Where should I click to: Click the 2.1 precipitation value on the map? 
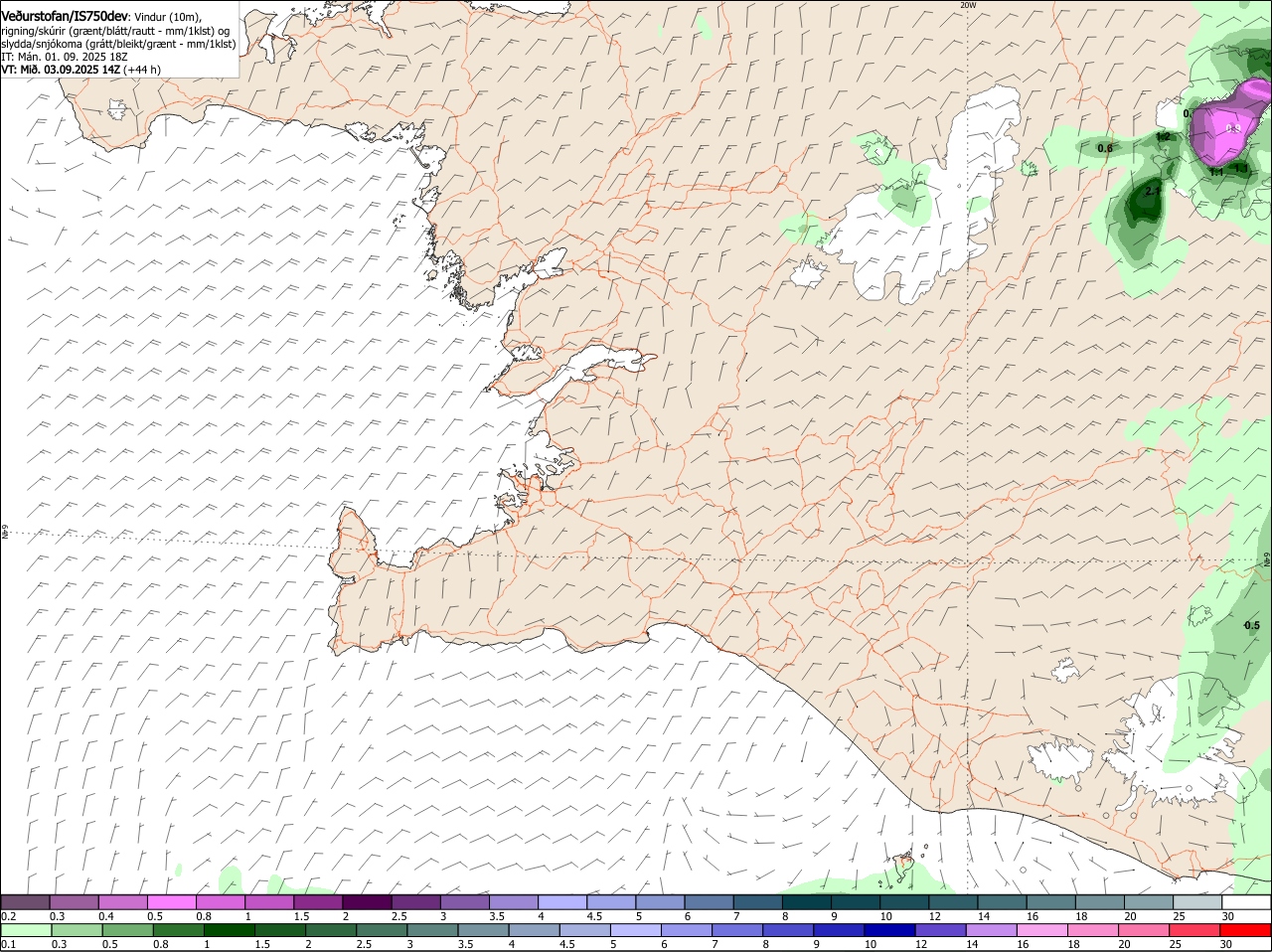[x=1153, y=191]
